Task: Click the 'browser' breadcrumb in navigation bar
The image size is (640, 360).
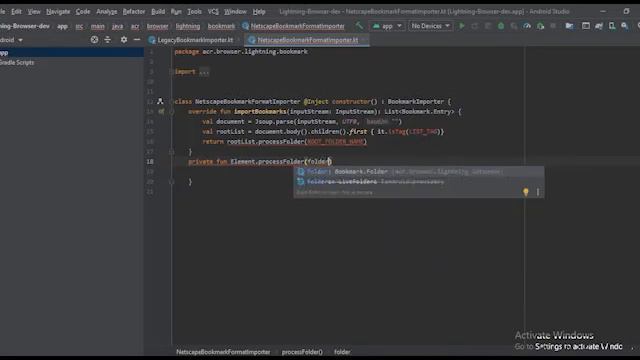Action: click(x=158, y=26)
